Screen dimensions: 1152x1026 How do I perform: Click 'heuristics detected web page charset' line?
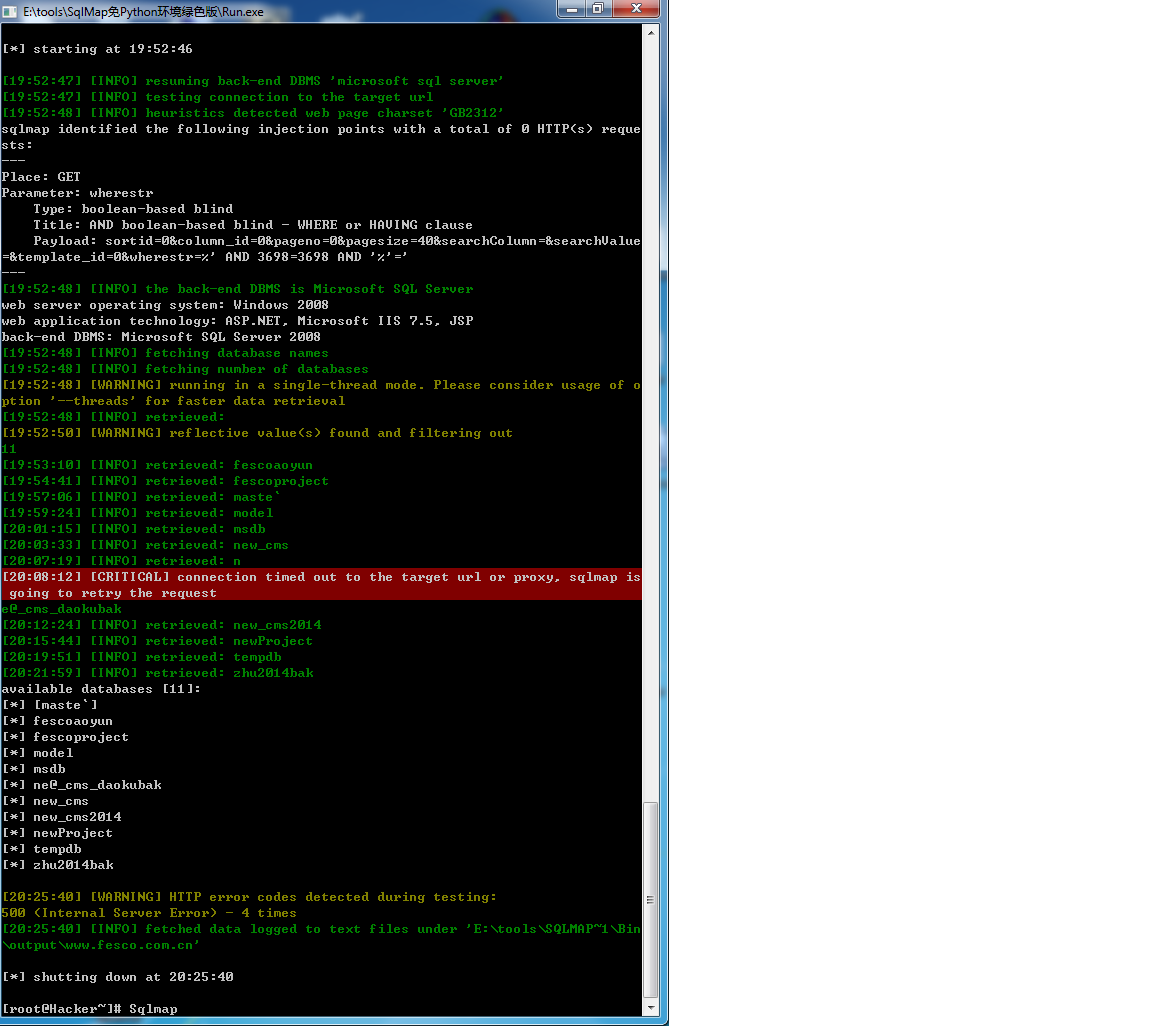[253, 113]
